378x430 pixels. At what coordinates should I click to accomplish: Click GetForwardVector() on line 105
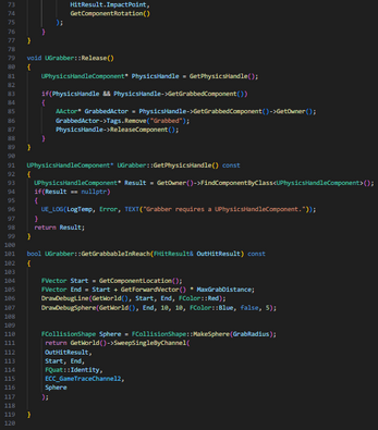click(x=153, y=290)
